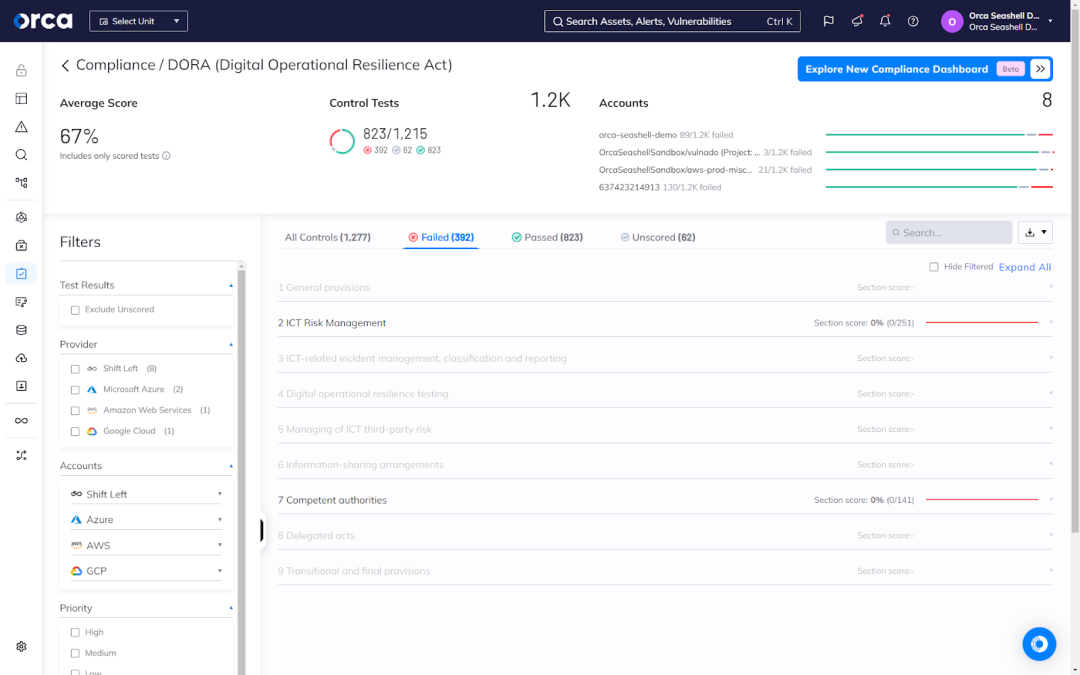Click the ICT Risk Management score bar
The width and height of the screenshot is (1080, 675).
982,322
